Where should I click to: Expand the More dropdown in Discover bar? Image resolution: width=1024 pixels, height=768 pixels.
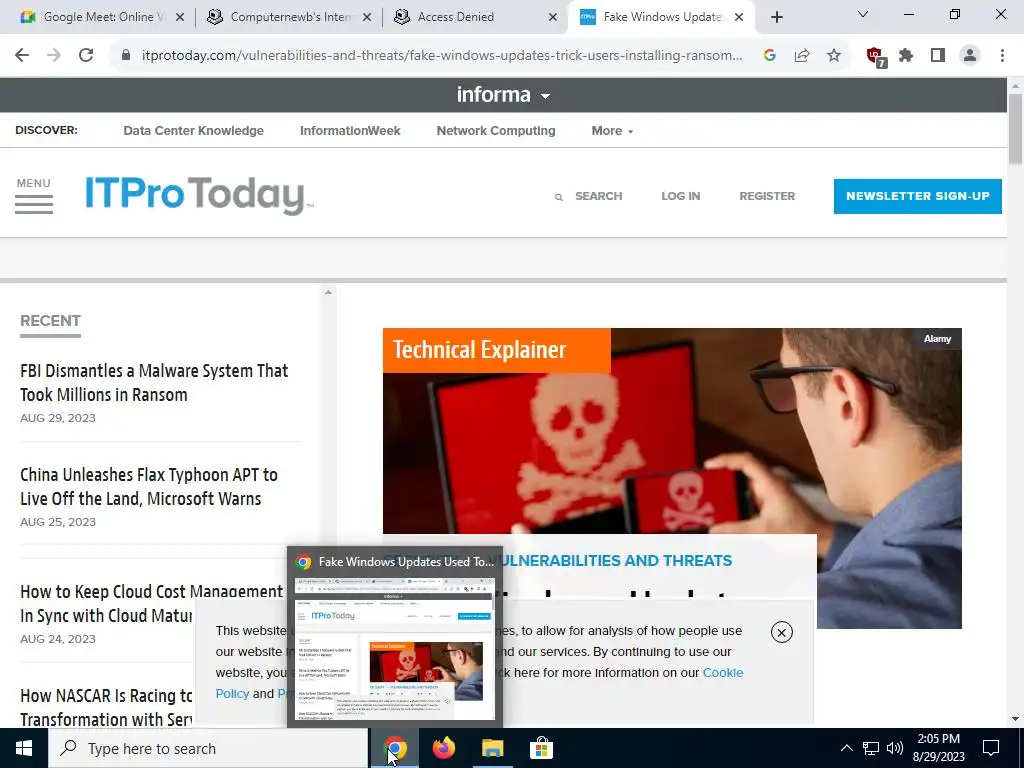coord(612,131)
